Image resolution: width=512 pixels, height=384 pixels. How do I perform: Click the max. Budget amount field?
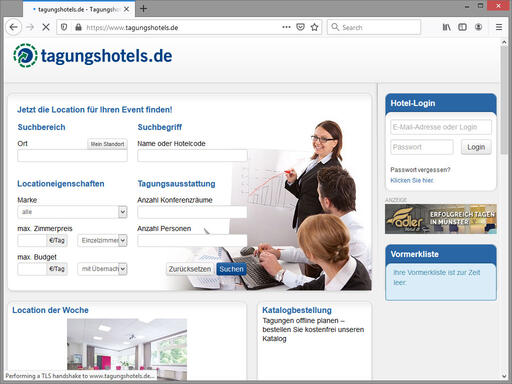point(32,269)
